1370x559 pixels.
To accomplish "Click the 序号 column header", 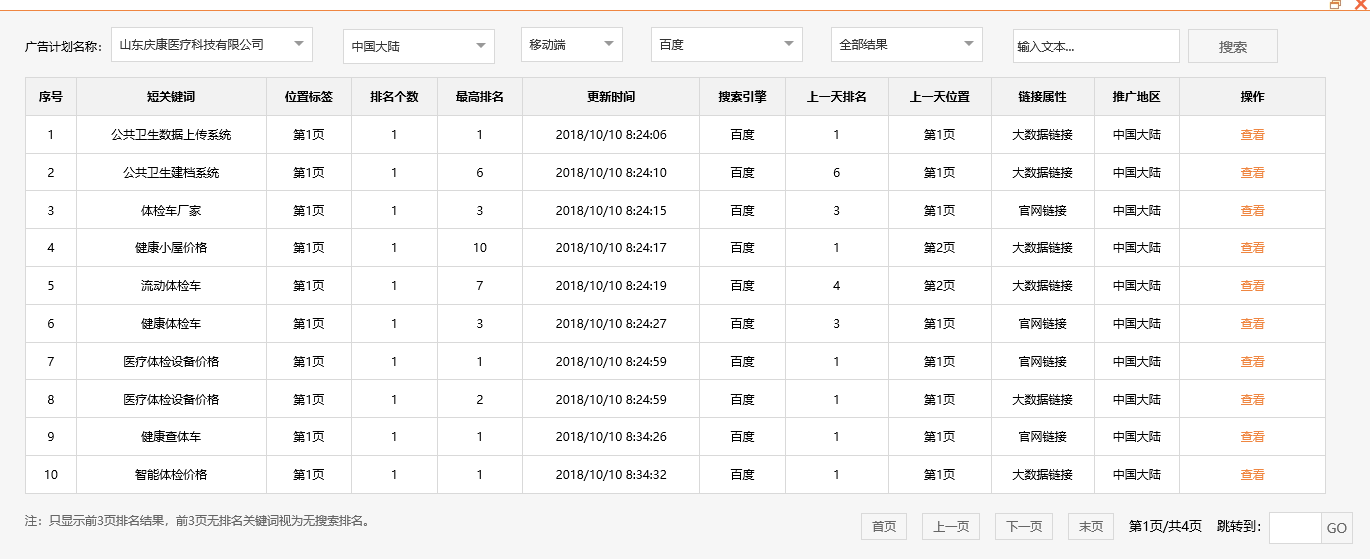I will coord(51,97).
